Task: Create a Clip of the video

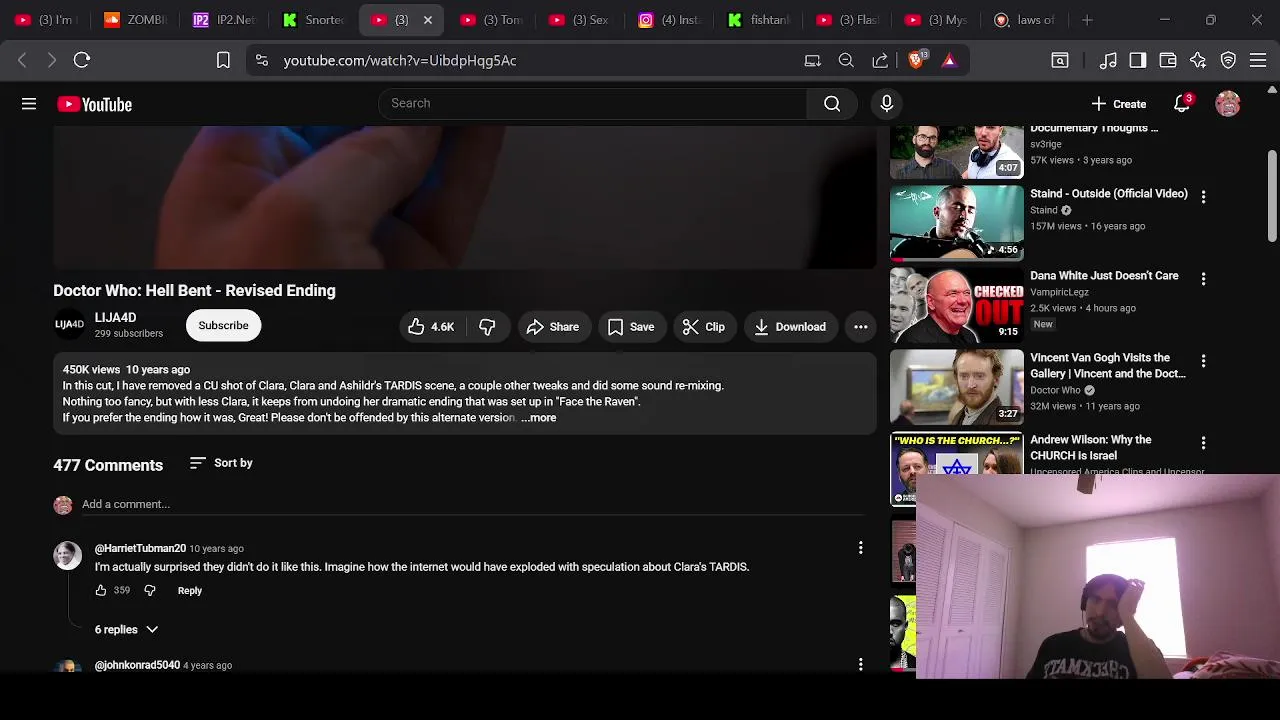Action: [704, 326]
